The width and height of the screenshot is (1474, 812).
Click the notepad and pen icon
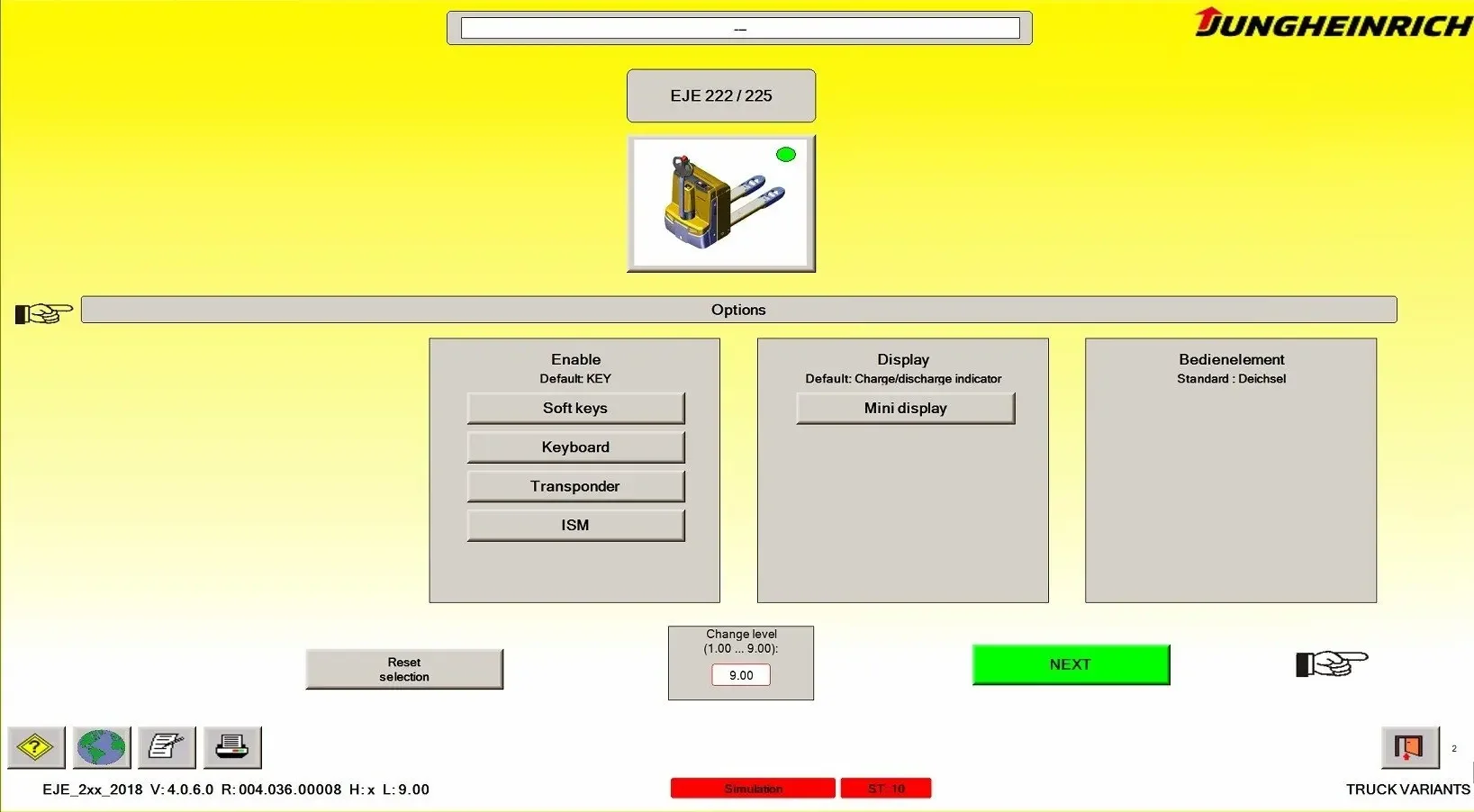pyautogui.click(x=167, y=747)
